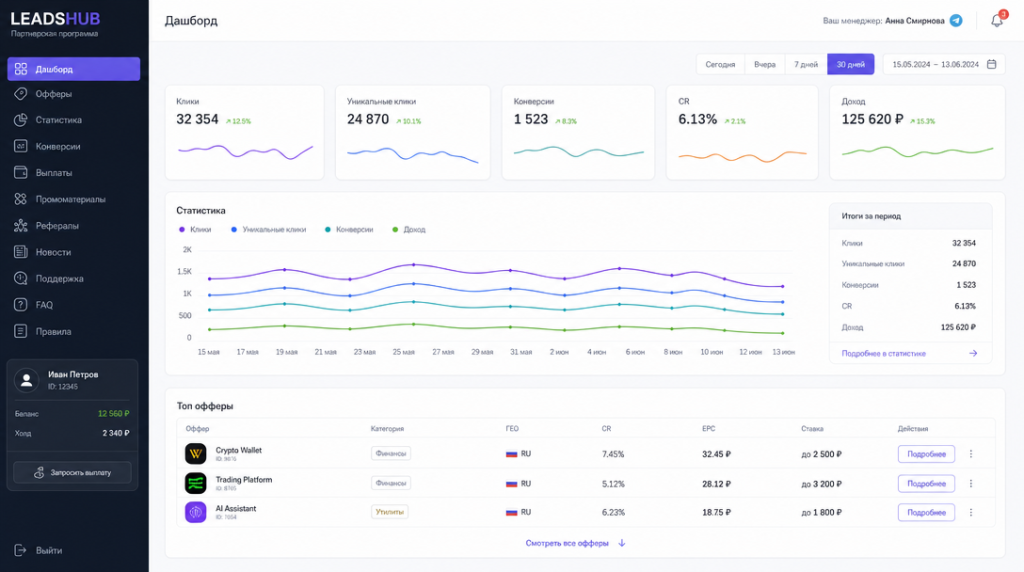Open the three-dot menu for Trading Platform

pyautogui.click(x=971, y=483)
